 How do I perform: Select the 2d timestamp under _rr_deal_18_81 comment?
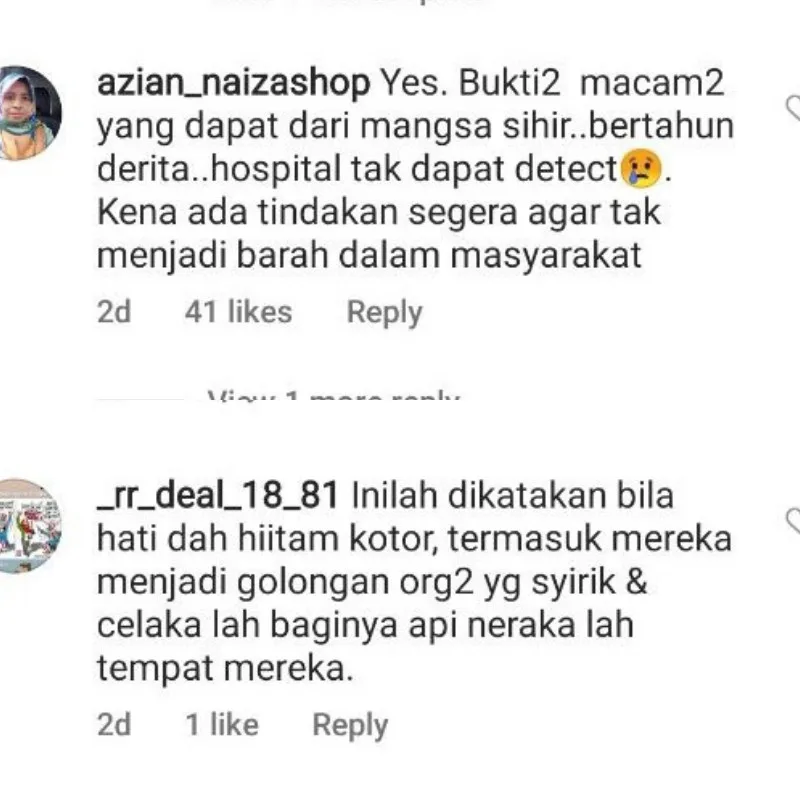coord(114,724)
